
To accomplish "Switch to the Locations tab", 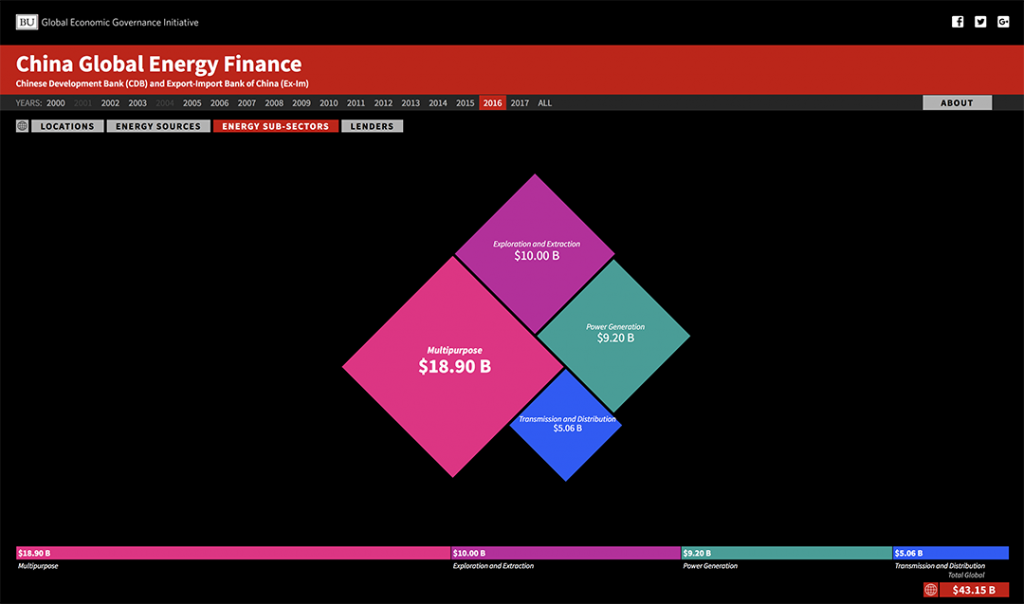I will tap(67, 126).
